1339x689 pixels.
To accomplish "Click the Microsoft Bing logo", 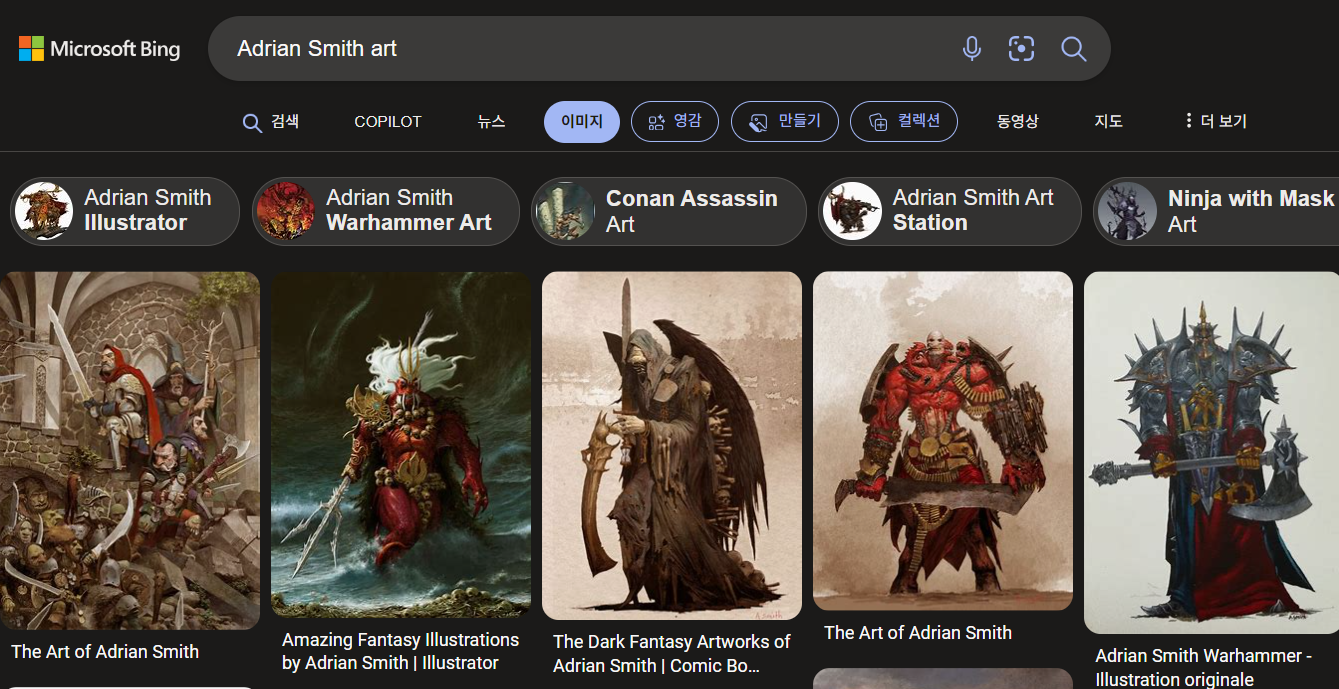I will pos(99,48).
